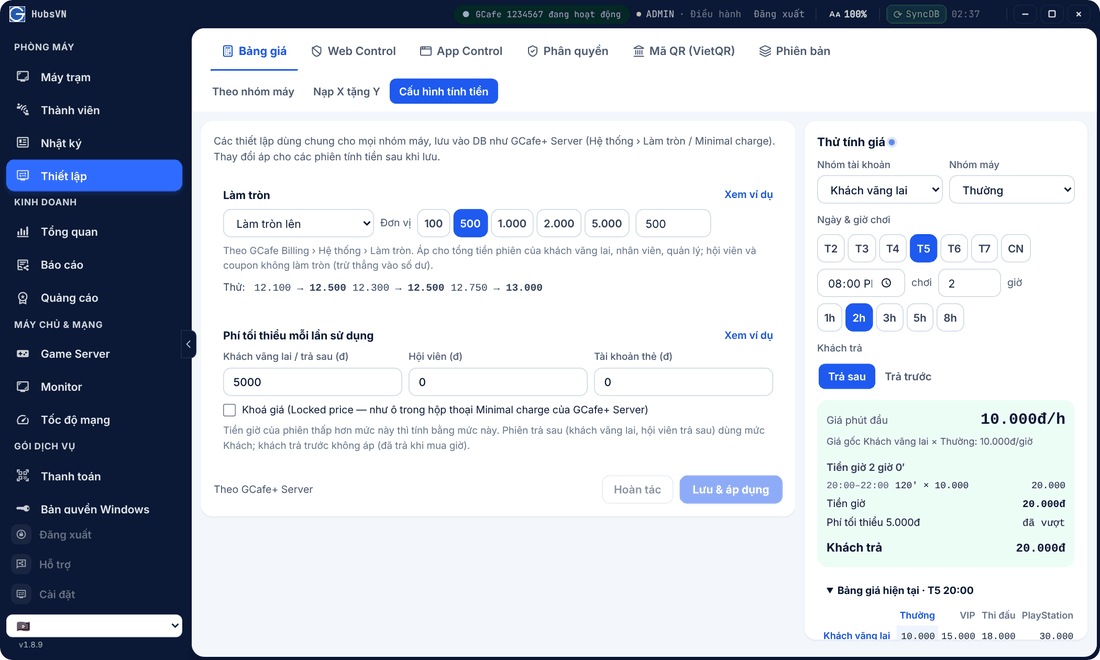The image size is (1100, 660).
Task: Click the Hoàn tác button
Action: click(637, 490)
